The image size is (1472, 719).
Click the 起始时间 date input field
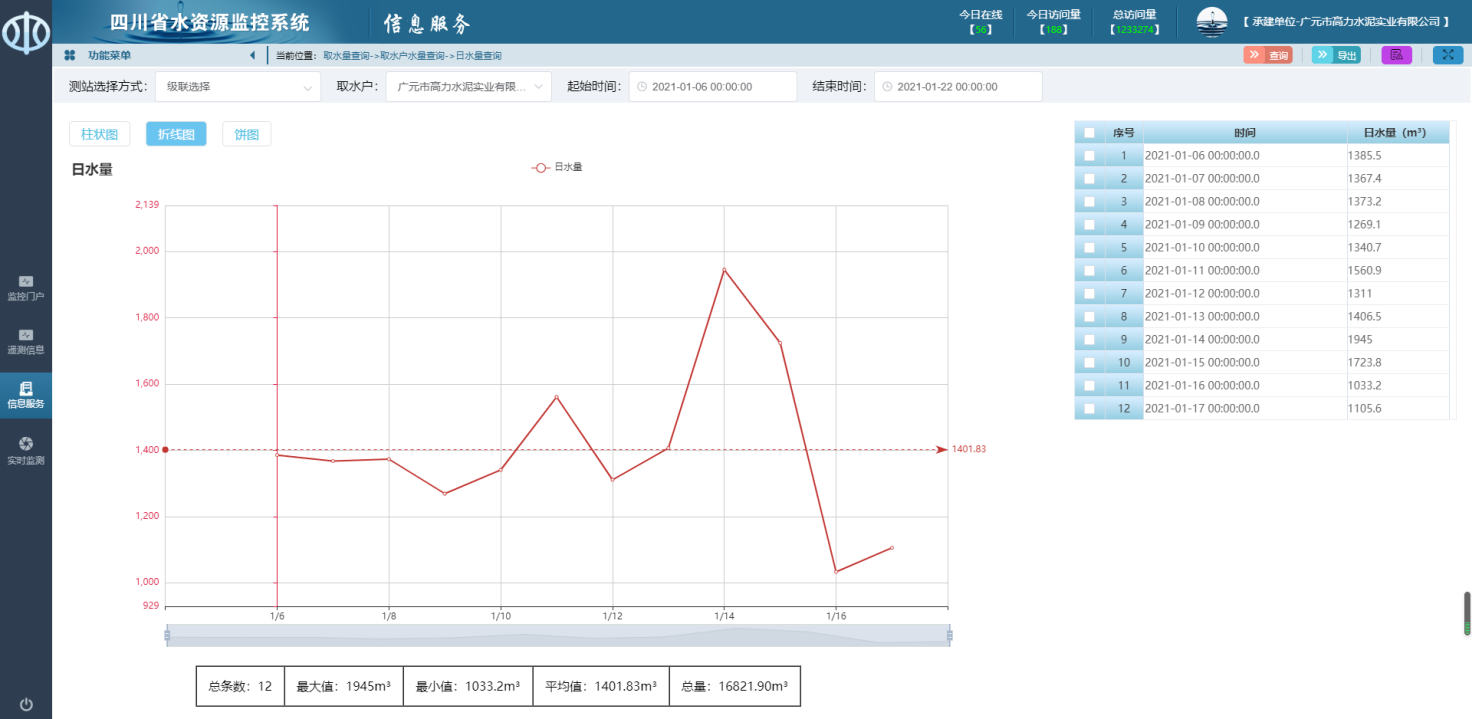point(712,87)
